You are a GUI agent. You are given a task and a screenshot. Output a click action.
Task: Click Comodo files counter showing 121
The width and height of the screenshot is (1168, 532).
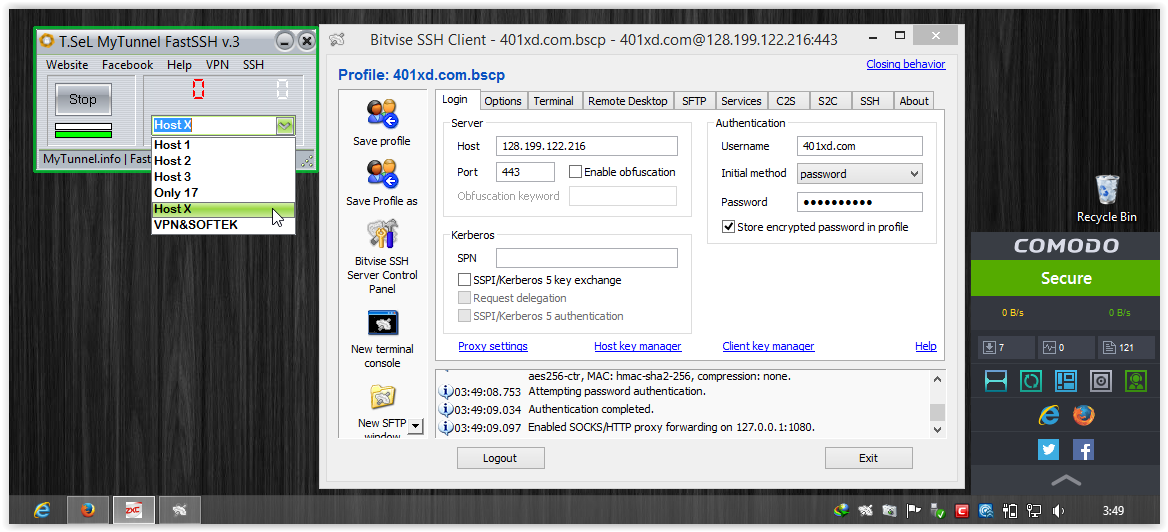pos(1126,347)
